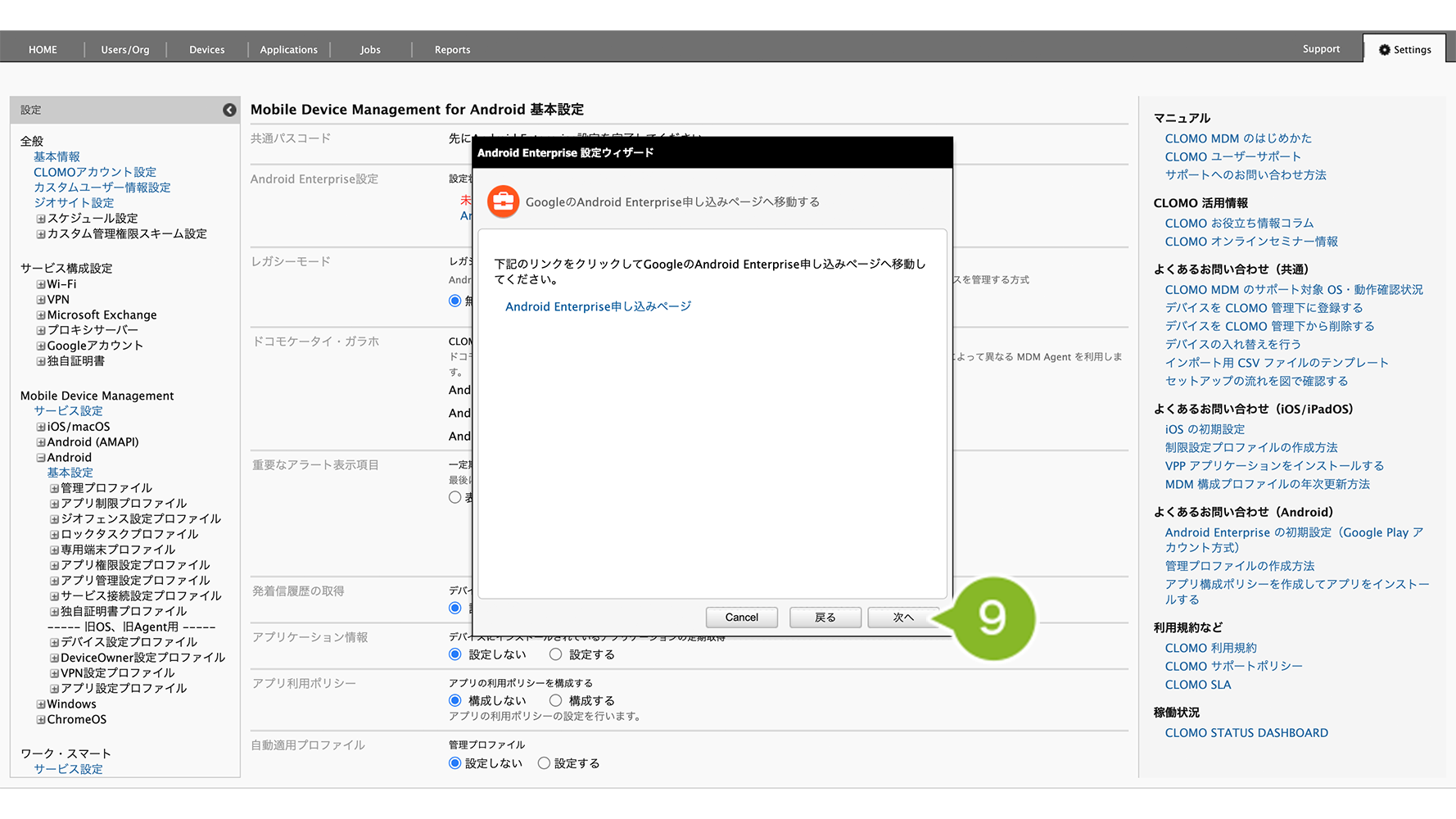Open CLOMO 利用規約 link
Screen dimensions: 1456x819
point(1210,648)
